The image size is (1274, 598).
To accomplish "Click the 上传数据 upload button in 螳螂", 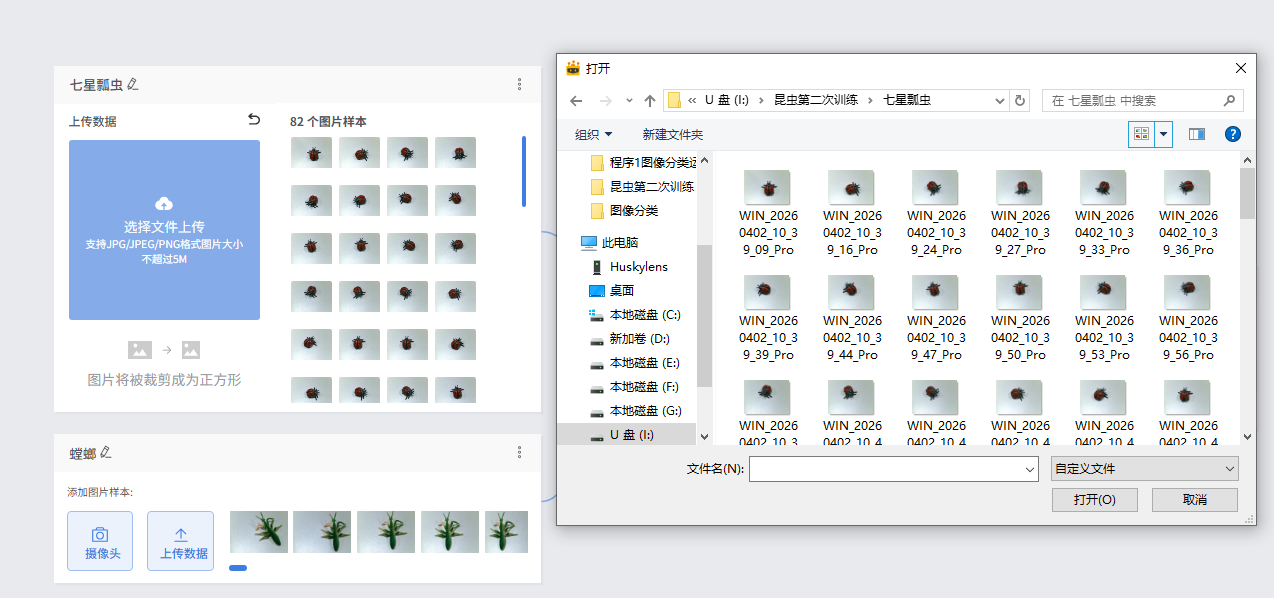I will tap(180, 541).
